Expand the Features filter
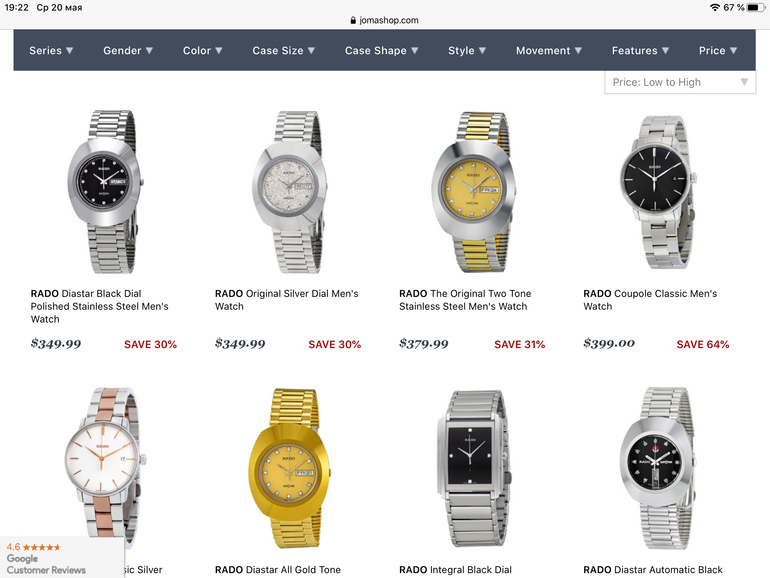 tap(640, 51)
